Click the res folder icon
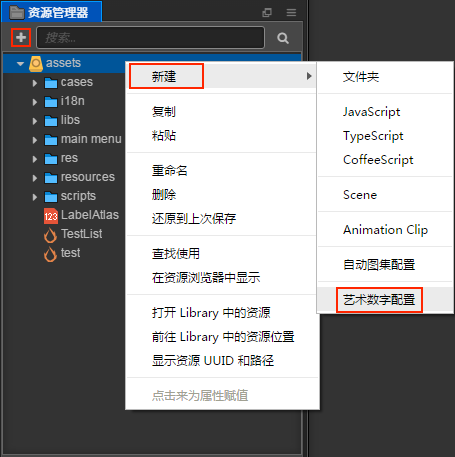 51,159
